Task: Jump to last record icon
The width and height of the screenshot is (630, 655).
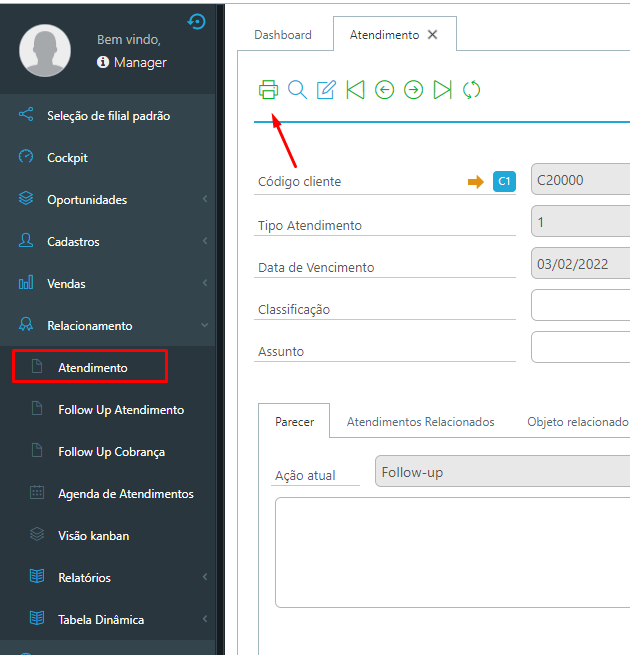Action: click(442, 90)
